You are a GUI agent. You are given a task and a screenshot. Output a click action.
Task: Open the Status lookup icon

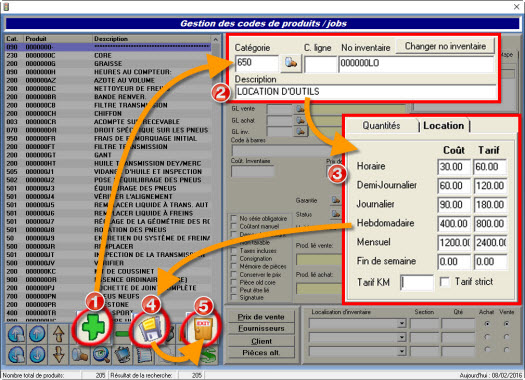pyautogui.click(x=335, y=214)
